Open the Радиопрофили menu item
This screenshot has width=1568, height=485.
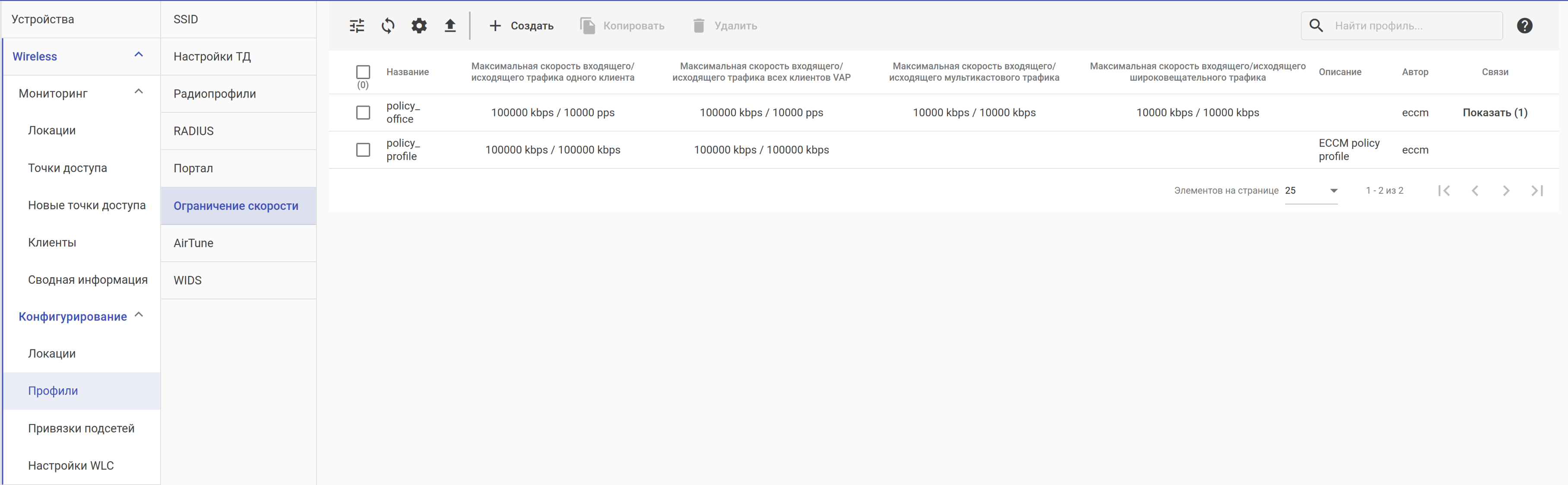tap(214, 94)
